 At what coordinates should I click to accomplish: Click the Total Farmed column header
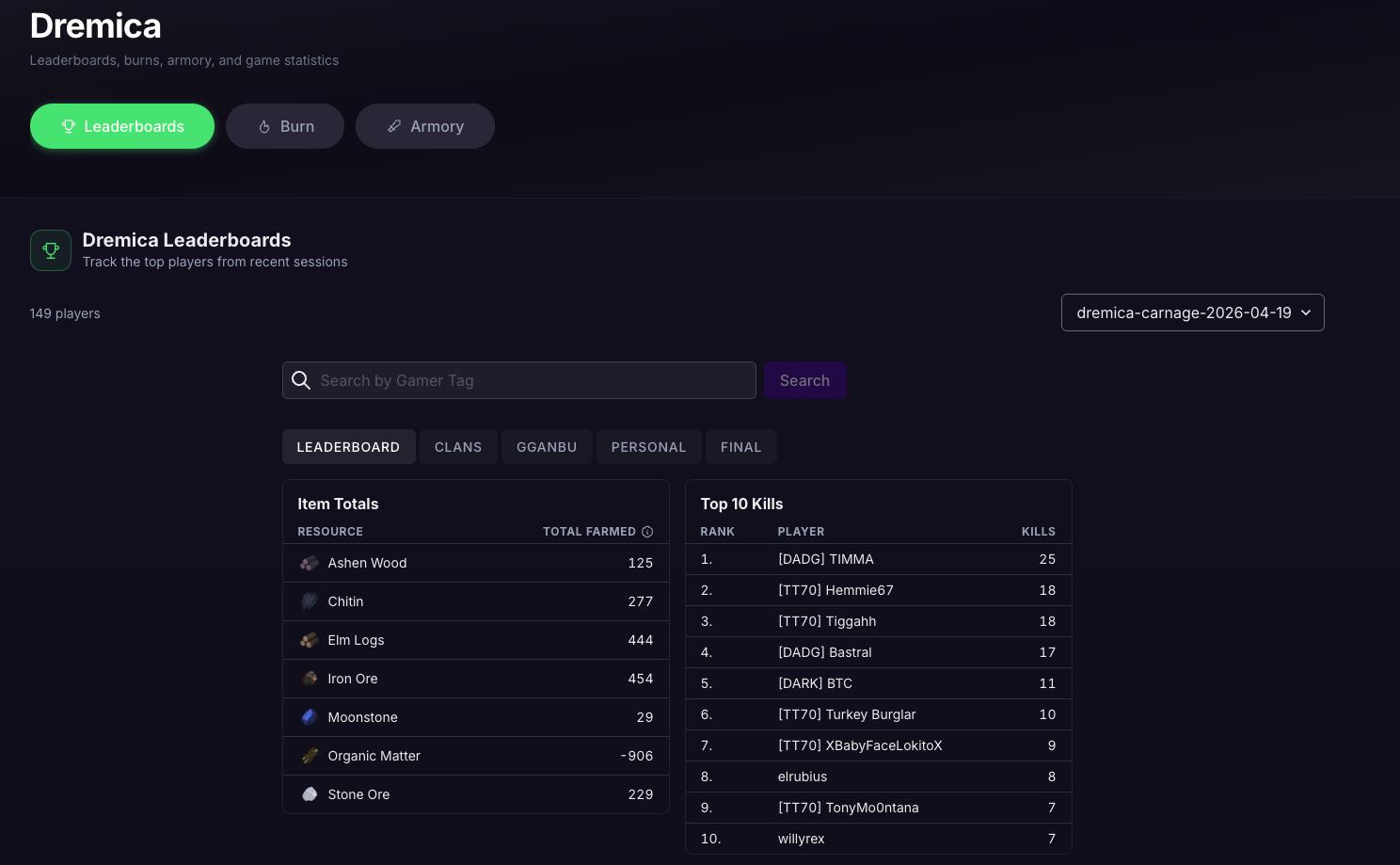pyautogui.click(x=589, y=532)
